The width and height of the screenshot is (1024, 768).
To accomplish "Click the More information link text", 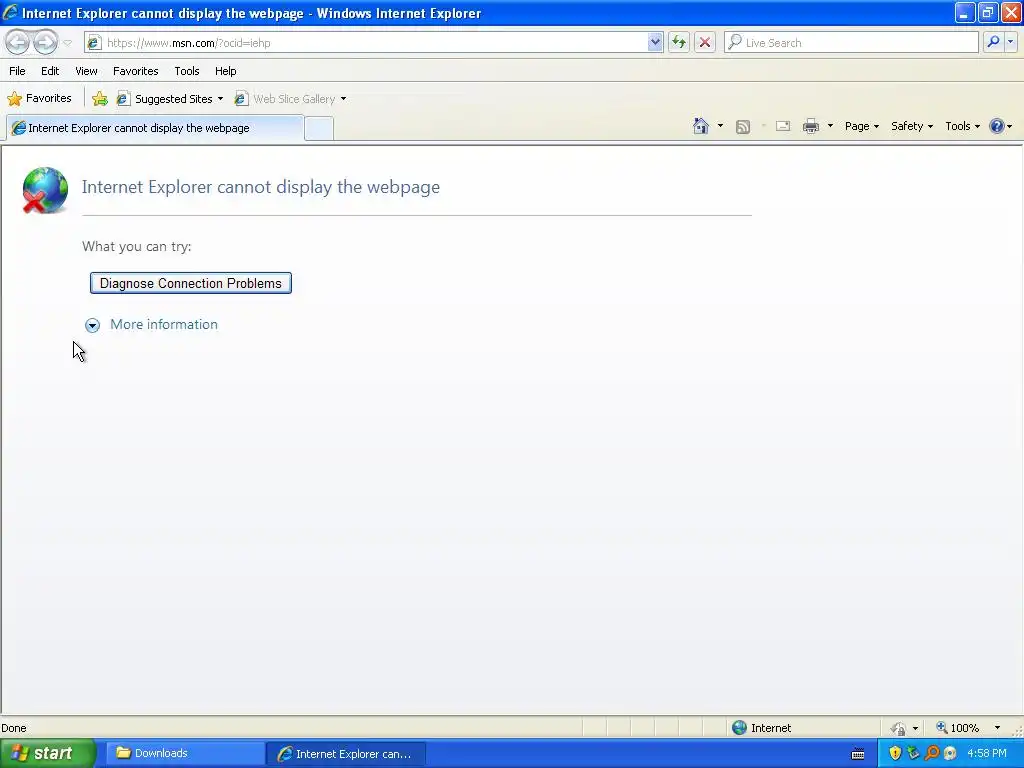I will pyautogui.click(x=164, y=325).
